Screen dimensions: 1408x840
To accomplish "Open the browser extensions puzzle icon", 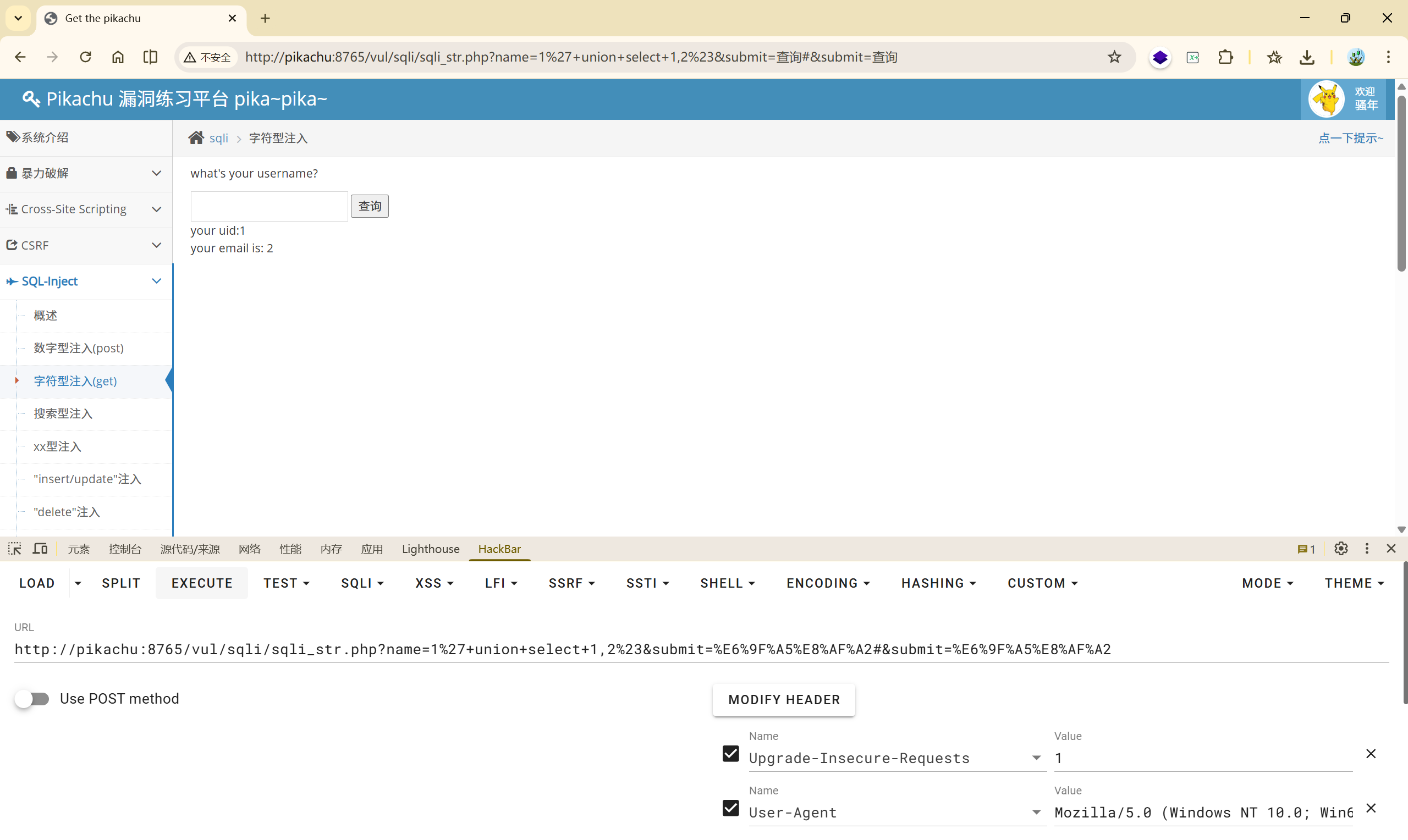I will point(1225,57).
